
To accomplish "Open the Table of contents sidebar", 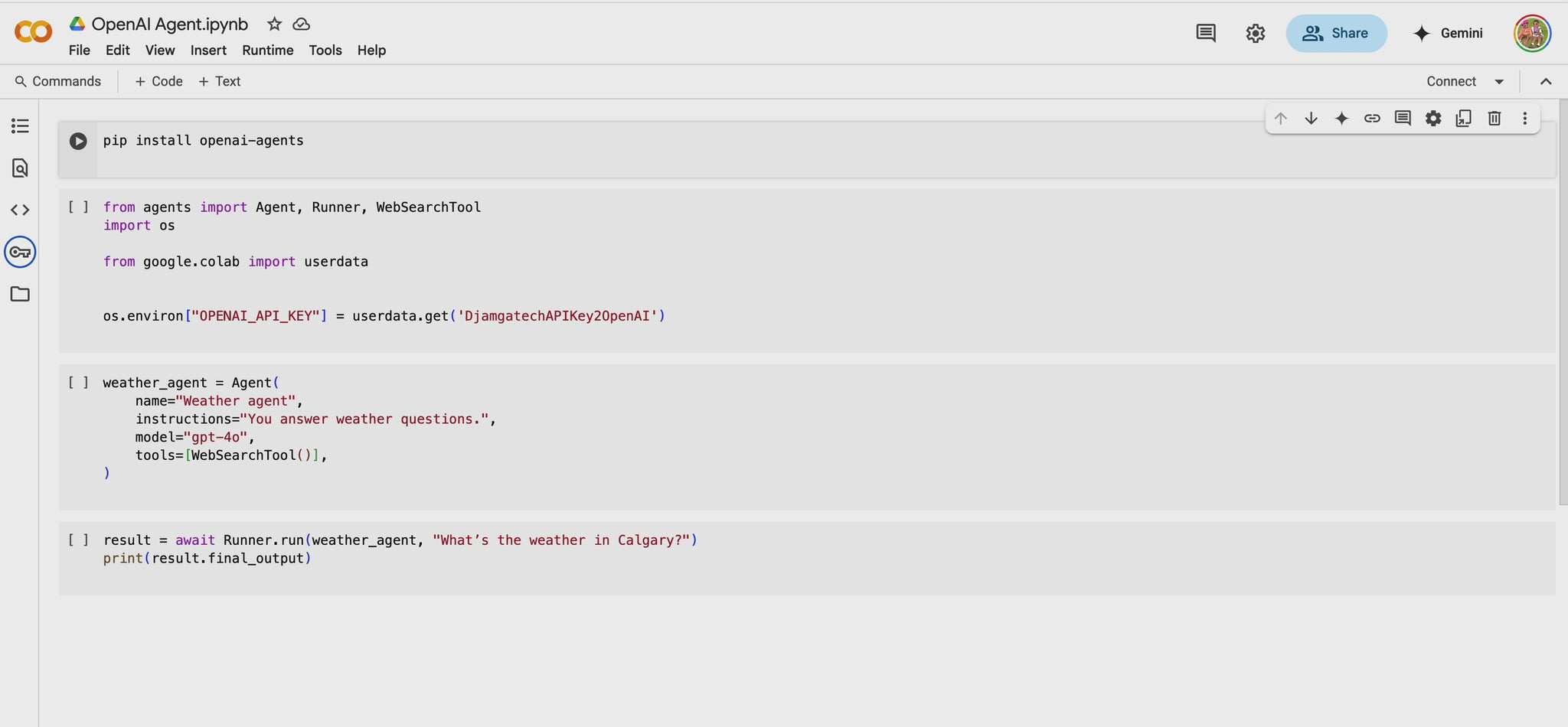I will tap(20, 126).
